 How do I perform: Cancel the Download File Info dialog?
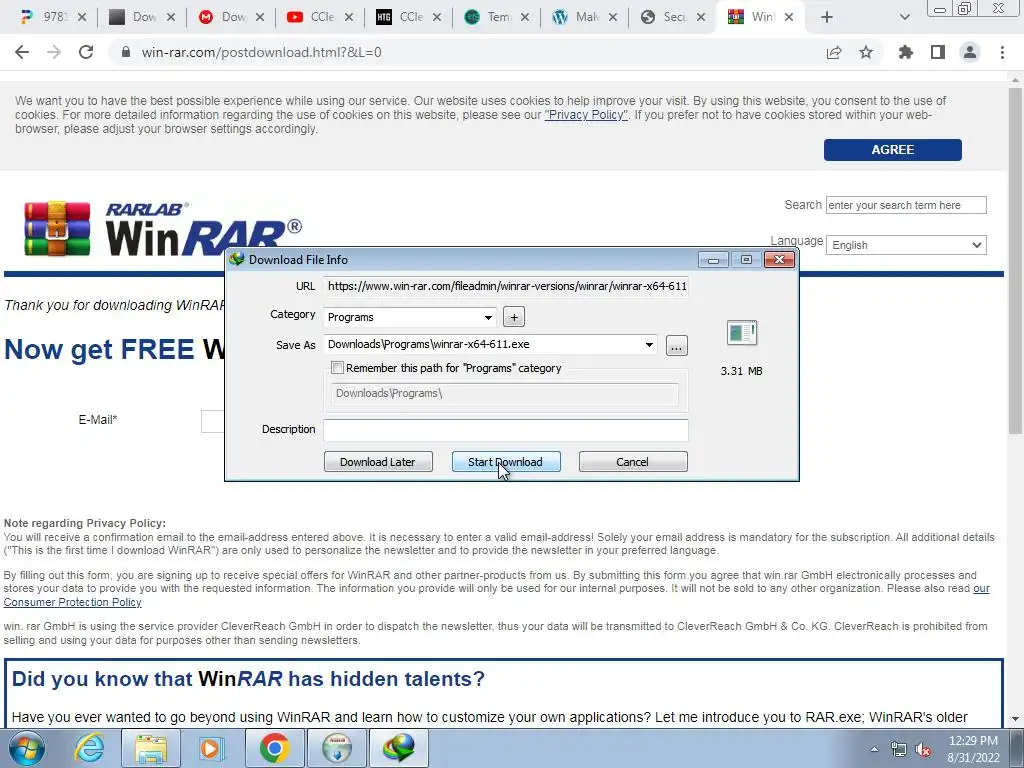point(633,462)
